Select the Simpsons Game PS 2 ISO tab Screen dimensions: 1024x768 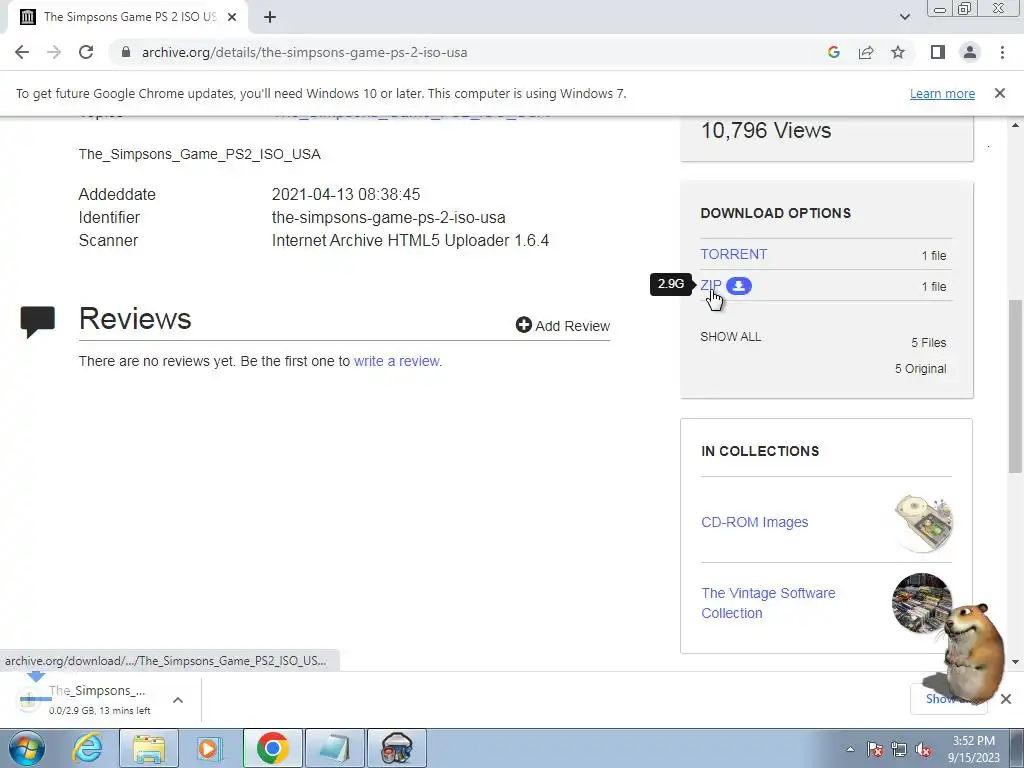click(x=129, y=17)
